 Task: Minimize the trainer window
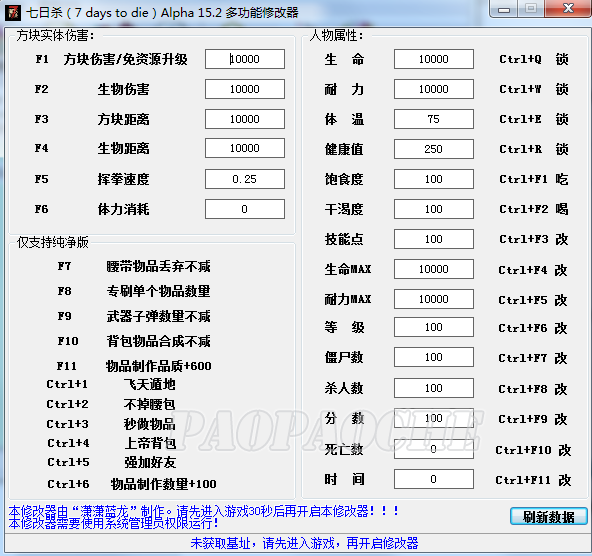tap(504, 9)
